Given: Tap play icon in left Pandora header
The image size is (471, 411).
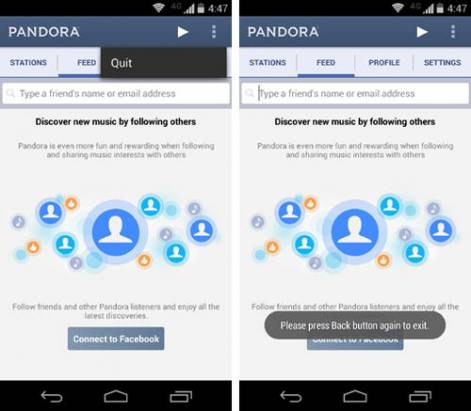Looking at the screenshot, I should pyautogui.click(x=183, y=32).
